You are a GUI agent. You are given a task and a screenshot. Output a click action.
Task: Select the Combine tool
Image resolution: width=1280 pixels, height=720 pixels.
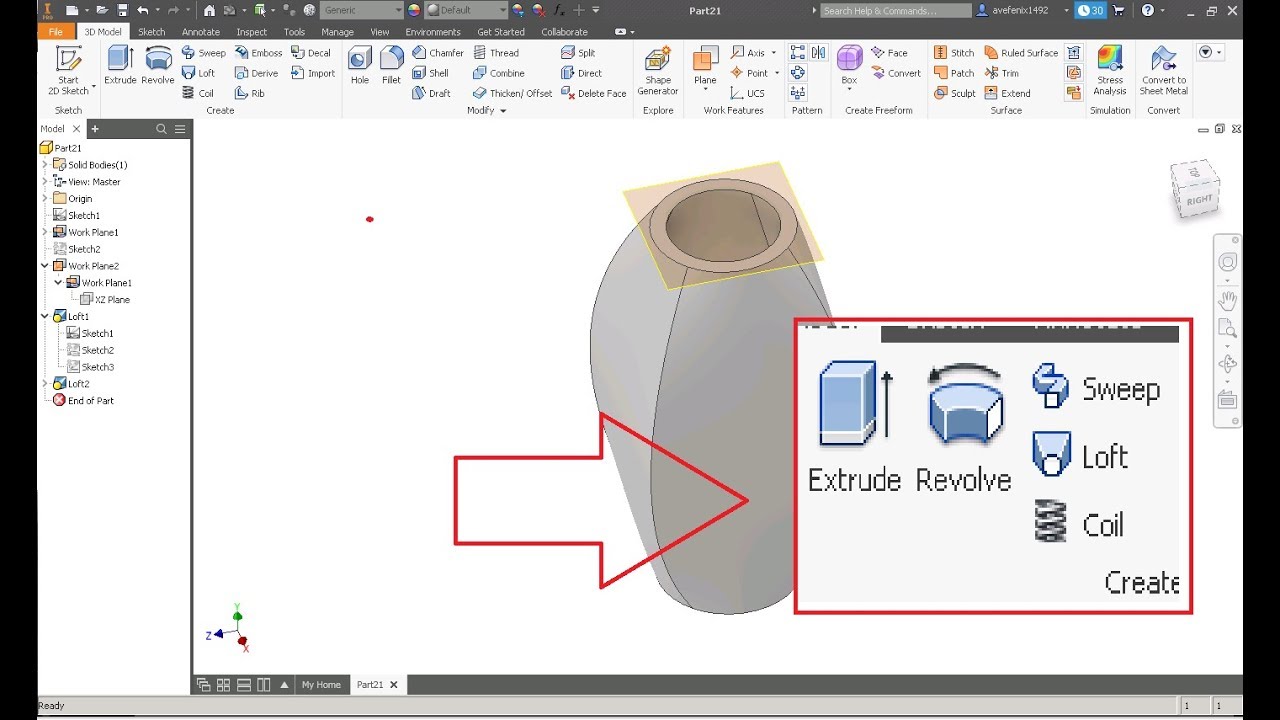click(499, 73)
